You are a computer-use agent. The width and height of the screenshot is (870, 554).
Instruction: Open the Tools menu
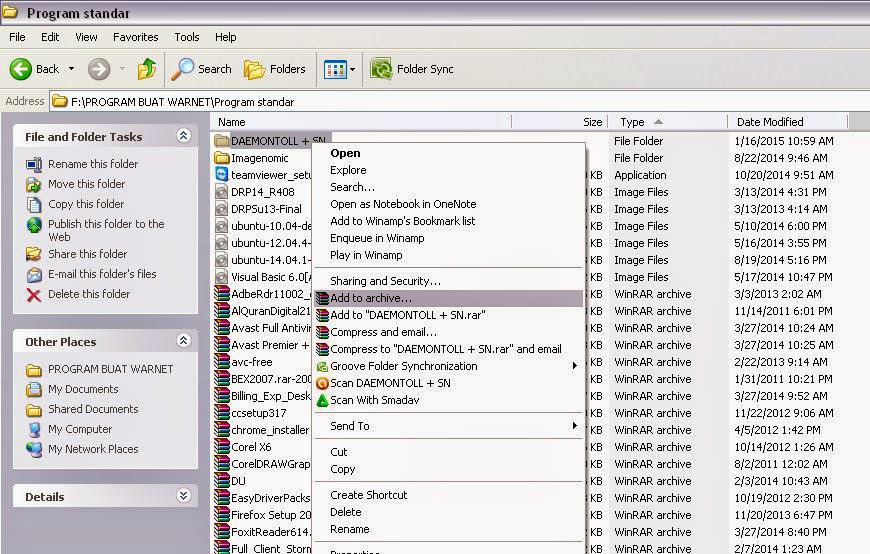point(186,37)
